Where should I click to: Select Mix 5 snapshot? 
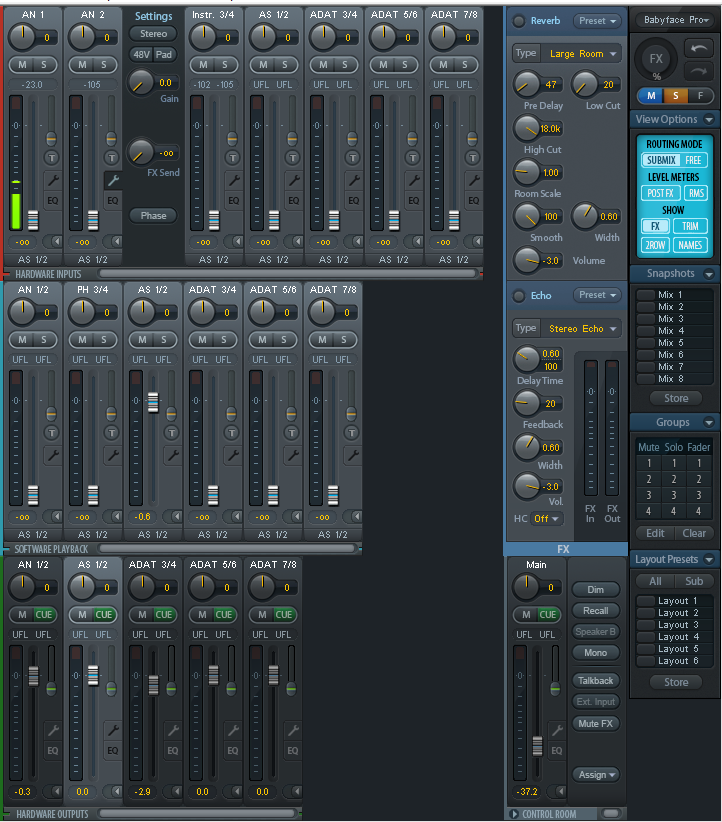[x=674, y=343]
